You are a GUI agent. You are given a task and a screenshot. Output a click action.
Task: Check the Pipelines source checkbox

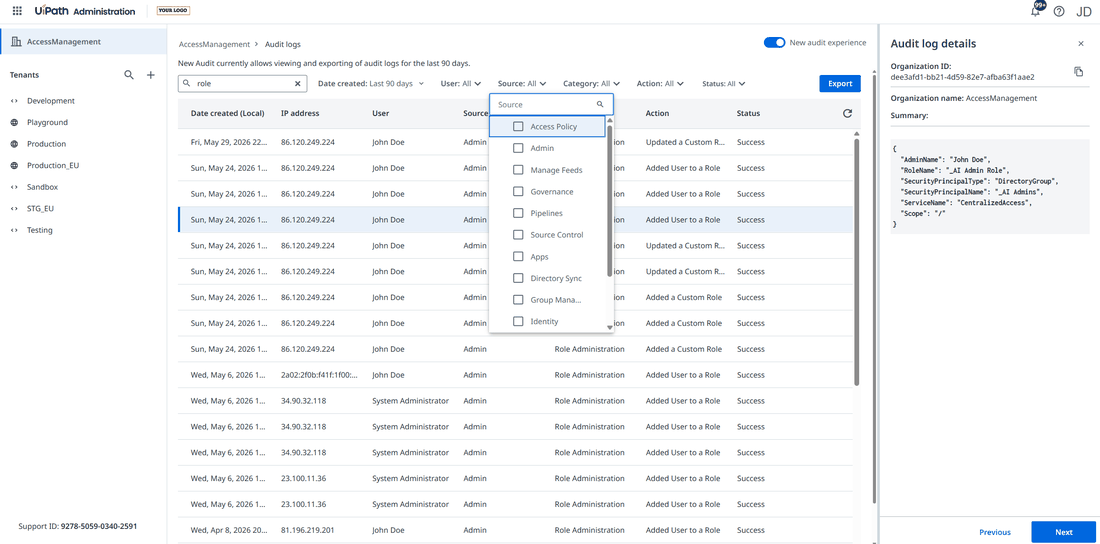[518, 213]
